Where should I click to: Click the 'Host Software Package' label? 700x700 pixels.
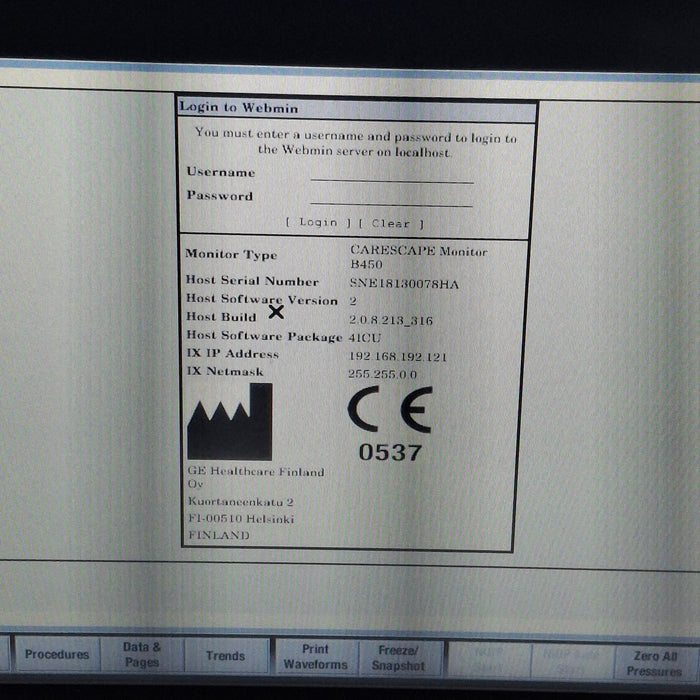(264, 336)
